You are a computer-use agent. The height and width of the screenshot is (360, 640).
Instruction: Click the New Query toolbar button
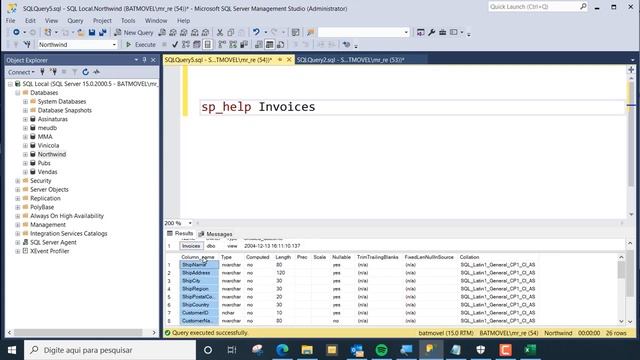(133, 32)
